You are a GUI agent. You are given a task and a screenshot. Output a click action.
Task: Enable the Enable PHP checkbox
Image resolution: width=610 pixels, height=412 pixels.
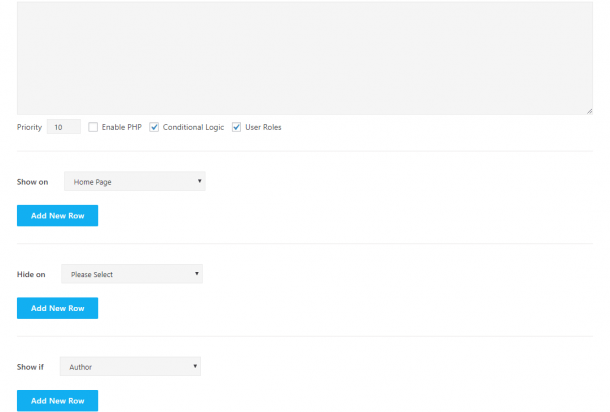tap(93, 128)
